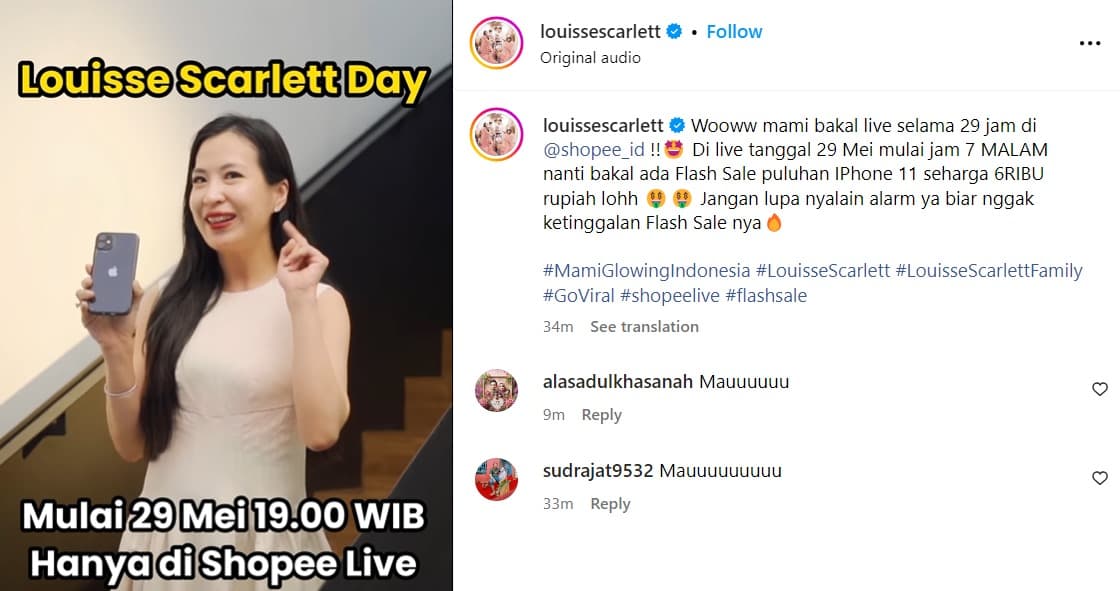This screenshot has height=591, width=1120.
Task: Click the Louisse Scarlett Day video
Action: coord(226,296)
